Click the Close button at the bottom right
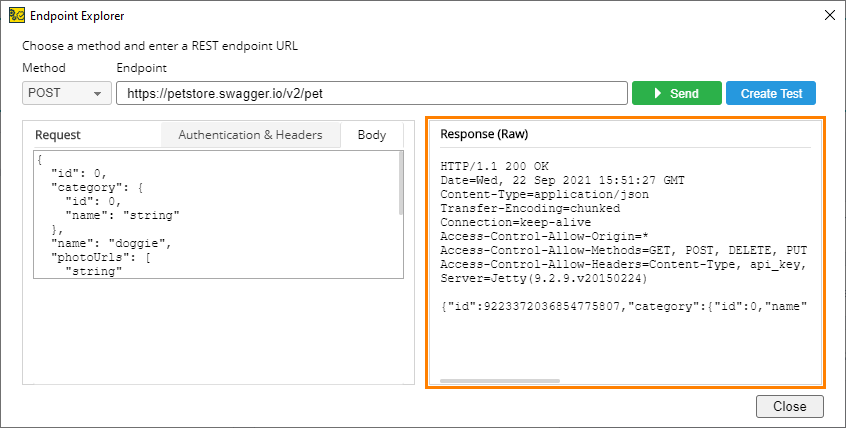 (x=789, y=407)
